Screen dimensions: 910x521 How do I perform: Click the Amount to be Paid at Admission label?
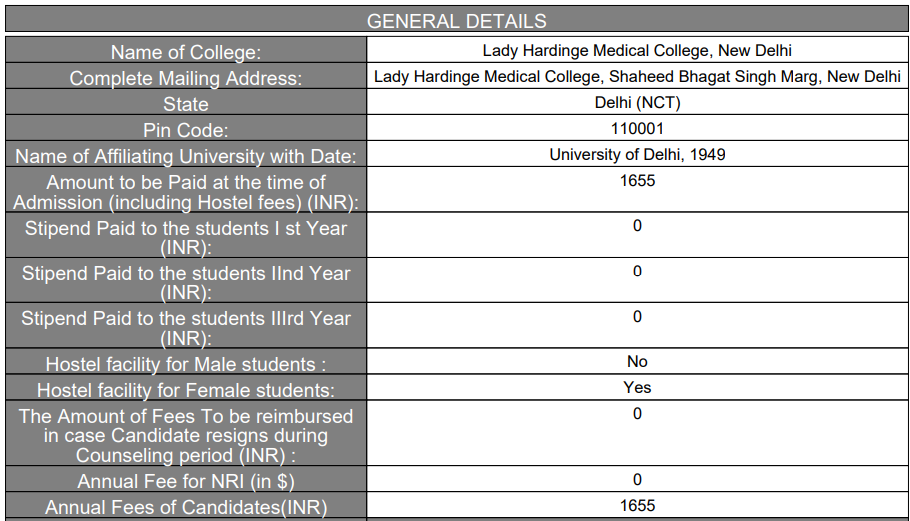[186, 192]
